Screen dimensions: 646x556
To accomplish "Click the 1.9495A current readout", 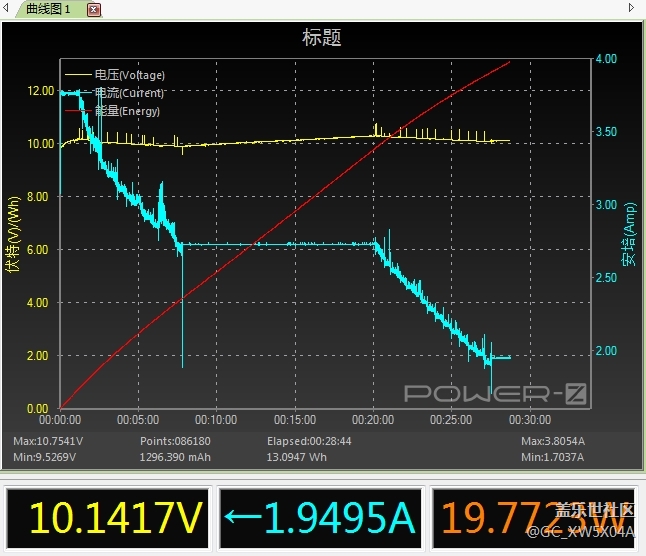I will (320, 519).
